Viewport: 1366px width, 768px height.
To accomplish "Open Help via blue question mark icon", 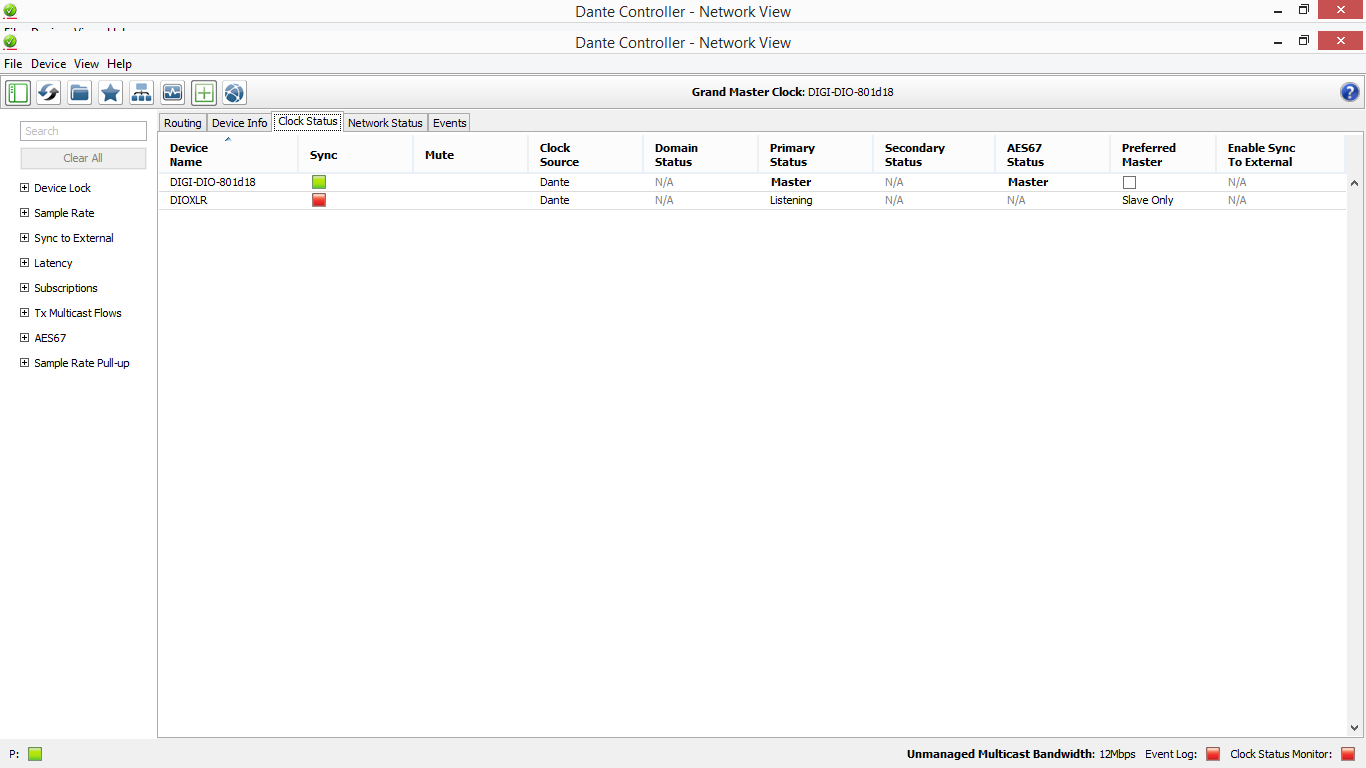I will [1349, 93].
